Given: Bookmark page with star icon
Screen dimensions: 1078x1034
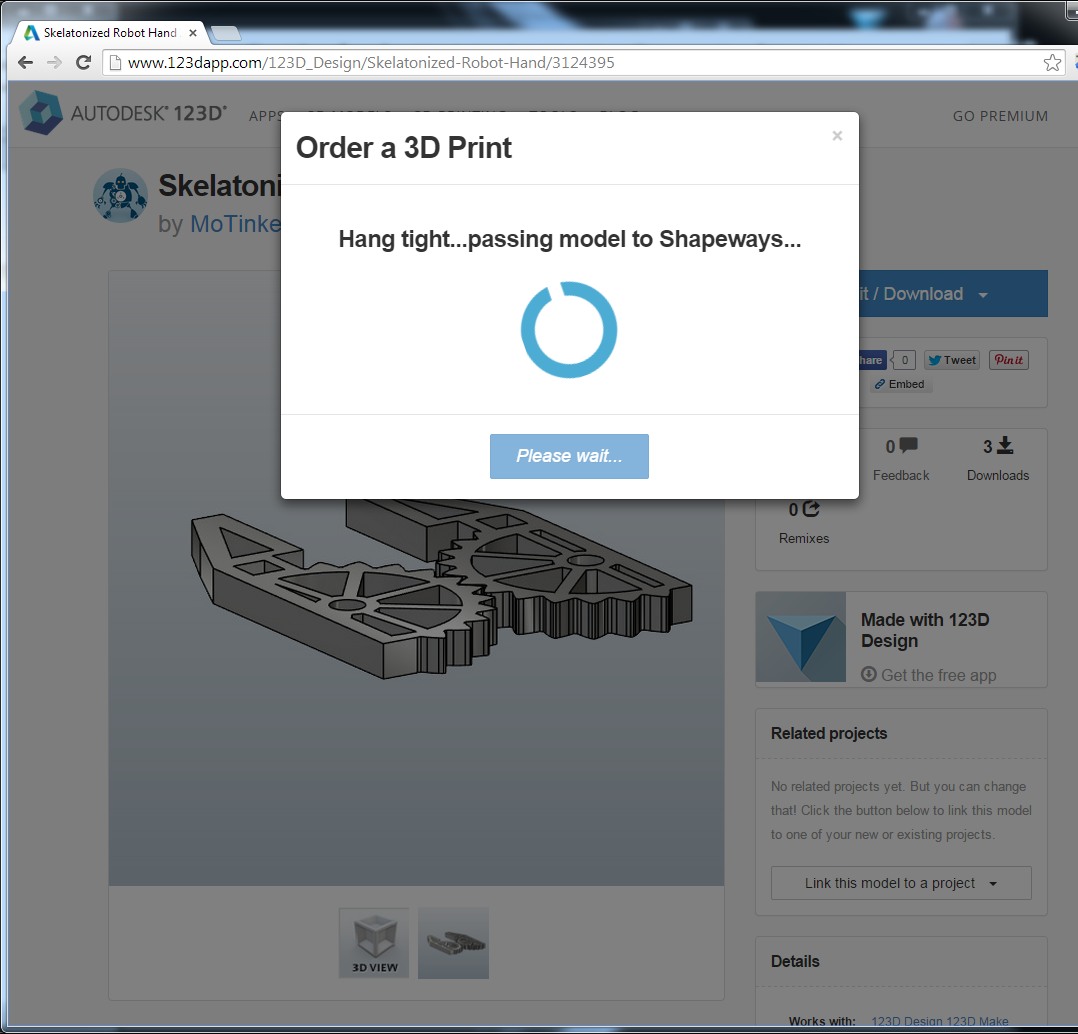Looking at the screenshot, I should coord(1052,63).
